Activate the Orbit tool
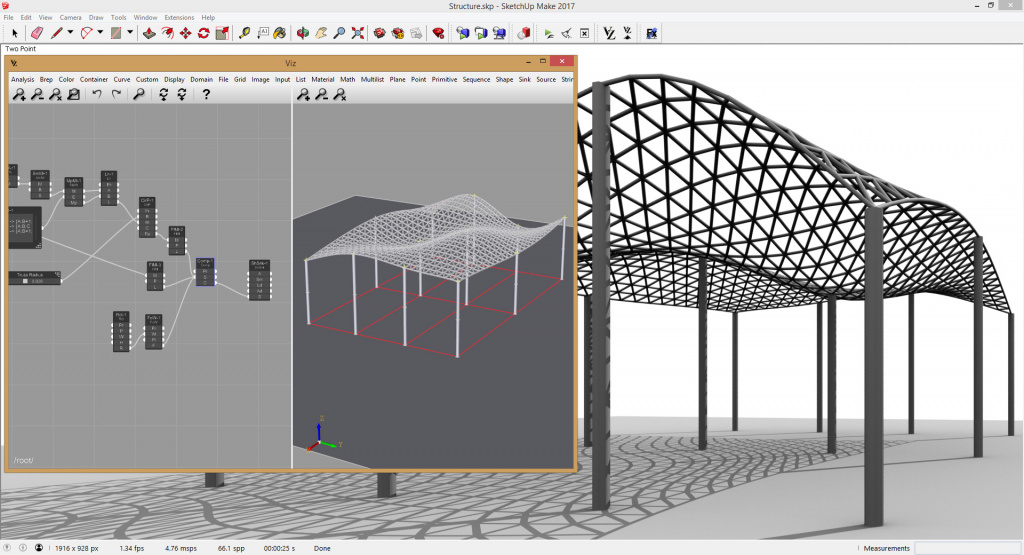 [303, 33]
